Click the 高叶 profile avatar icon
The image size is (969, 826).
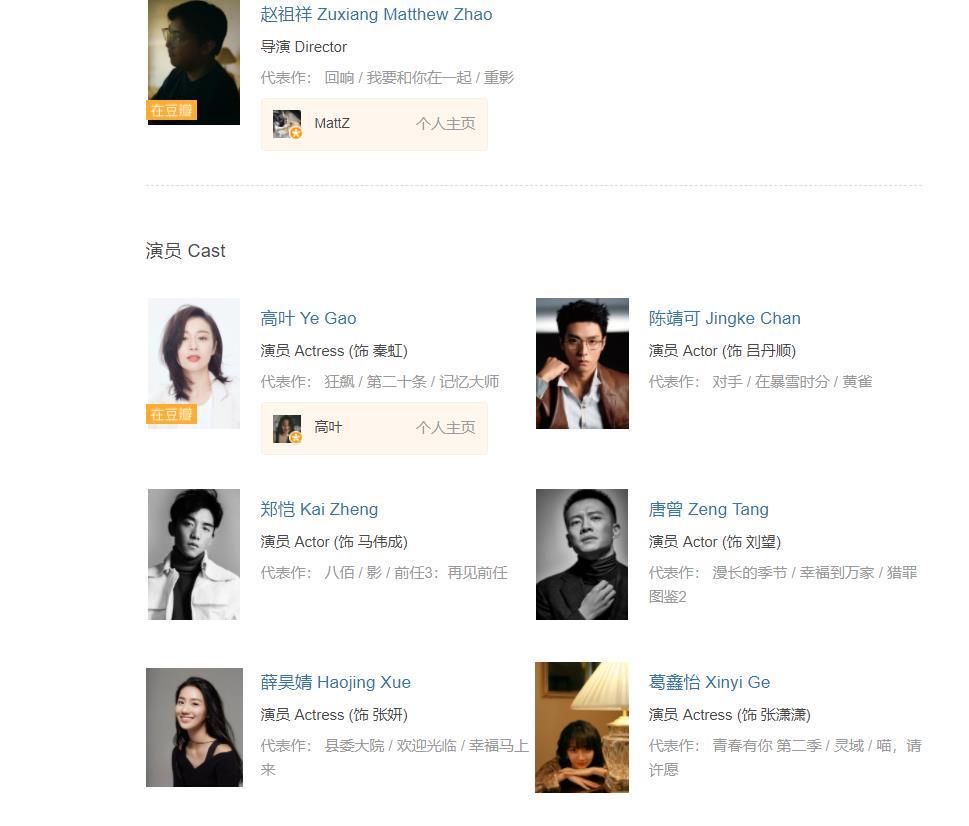coord(287,429)
